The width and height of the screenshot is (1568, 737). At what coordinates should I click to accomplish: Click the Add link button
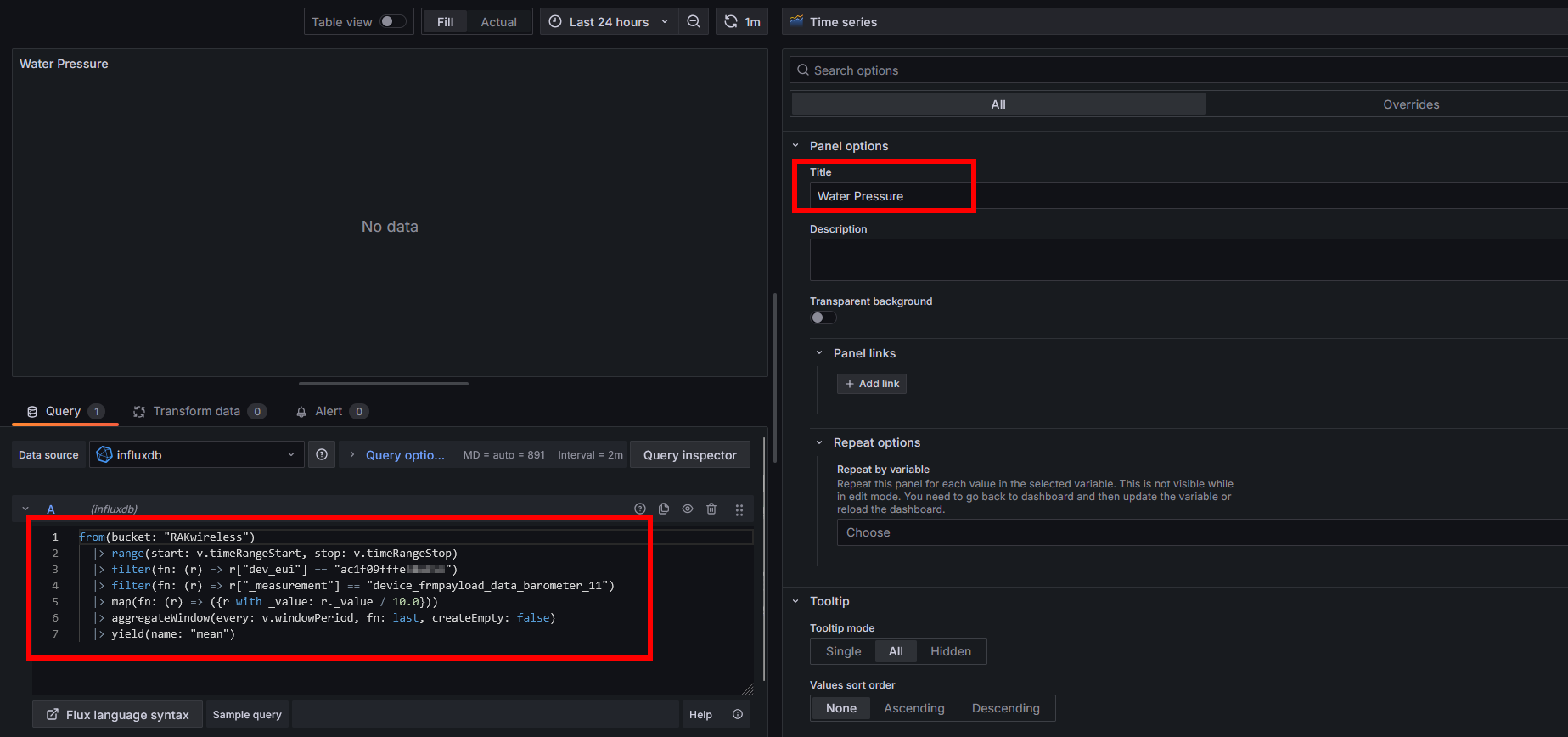coord(872,384)
